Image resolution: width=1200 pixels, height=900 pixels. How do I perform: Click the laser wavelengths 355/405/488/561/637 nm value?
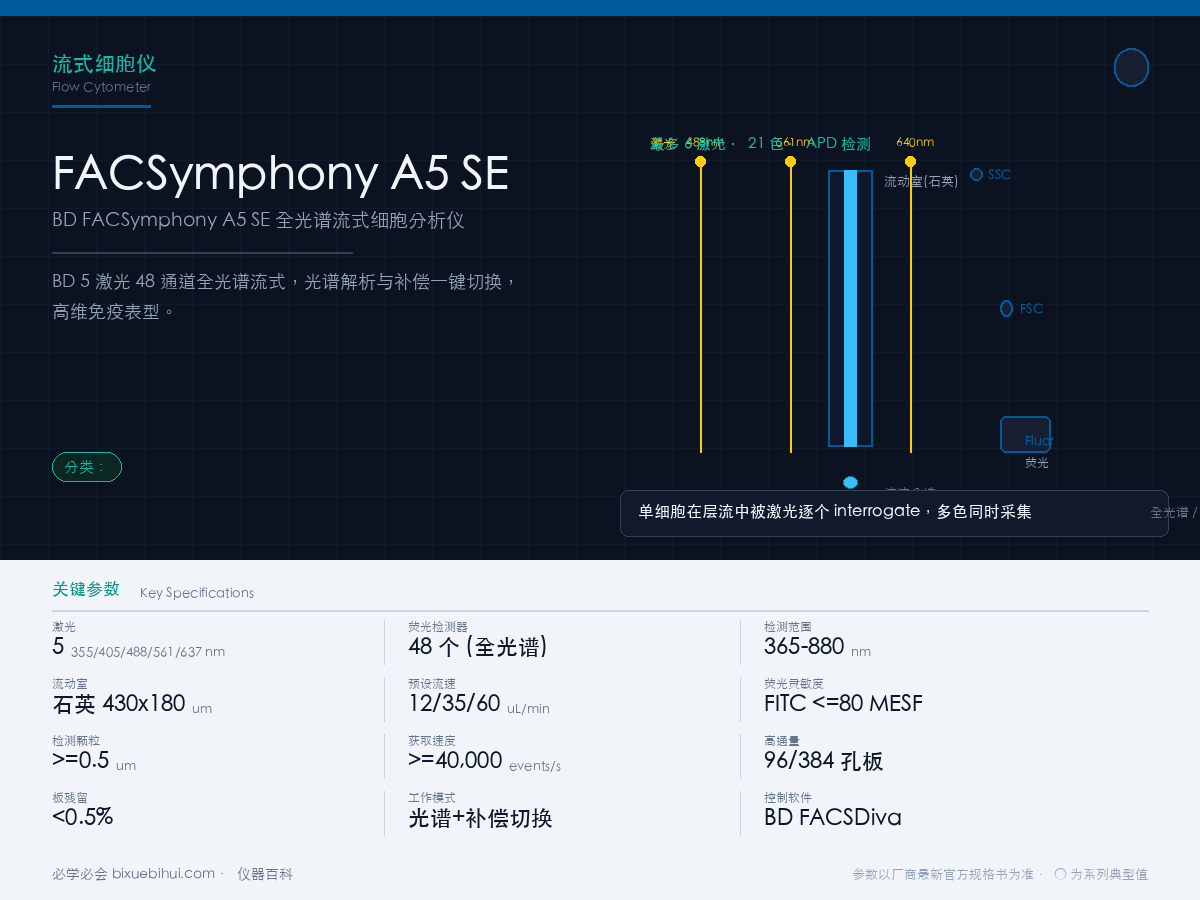point(148,652)
